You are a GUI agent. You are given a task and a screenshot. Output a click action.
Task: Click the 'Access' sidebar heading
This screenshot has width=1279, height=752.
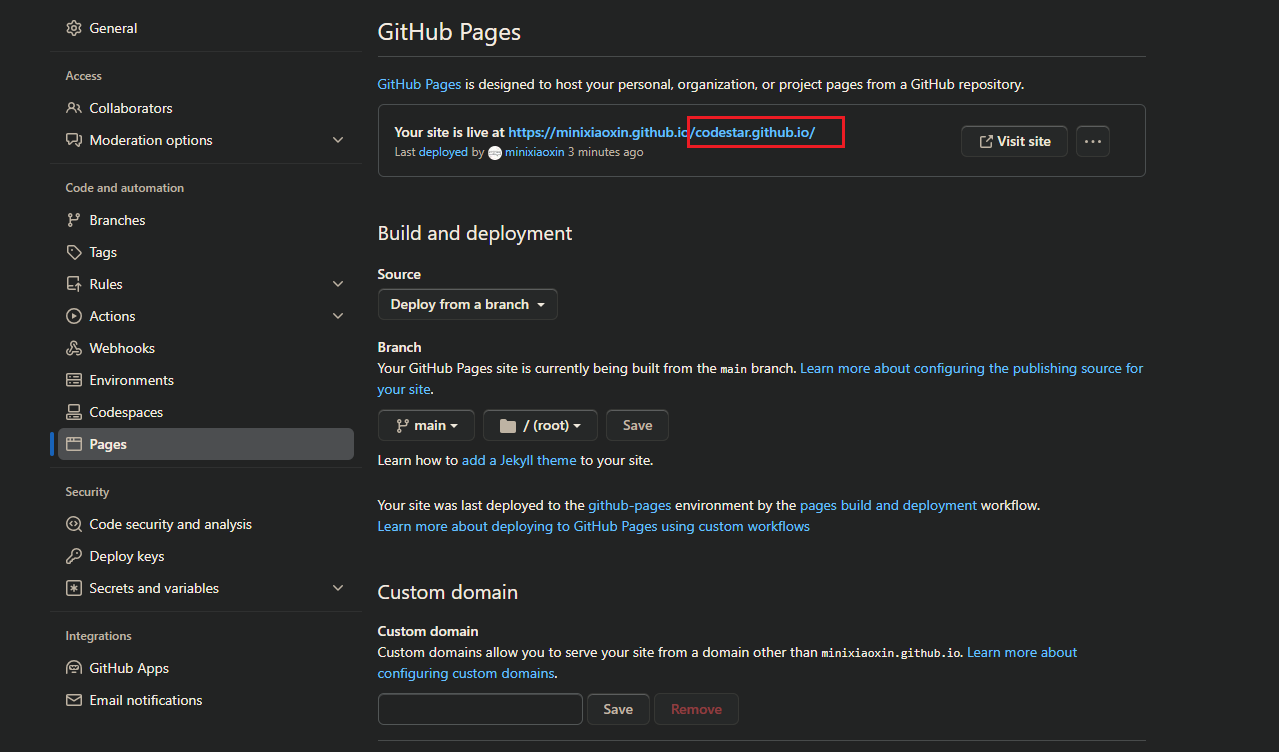84,76
